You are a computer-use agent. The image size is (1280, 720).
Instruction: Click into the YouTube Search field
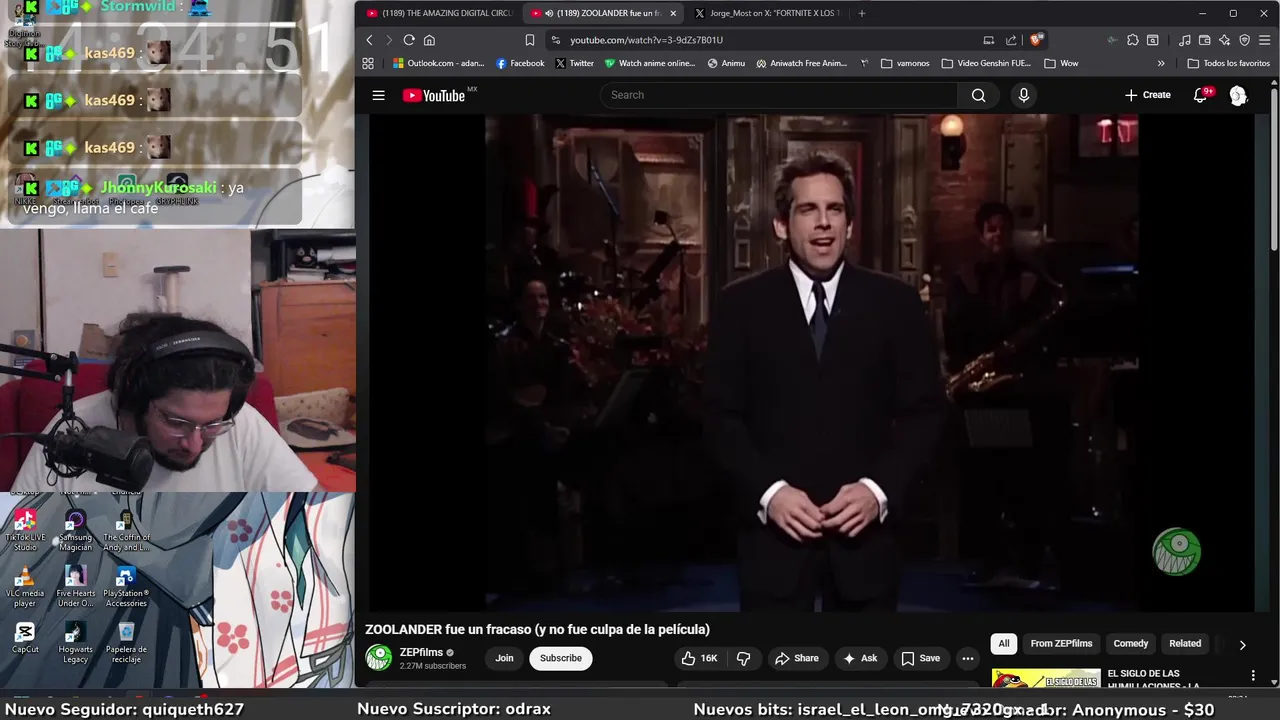(779, 95)
